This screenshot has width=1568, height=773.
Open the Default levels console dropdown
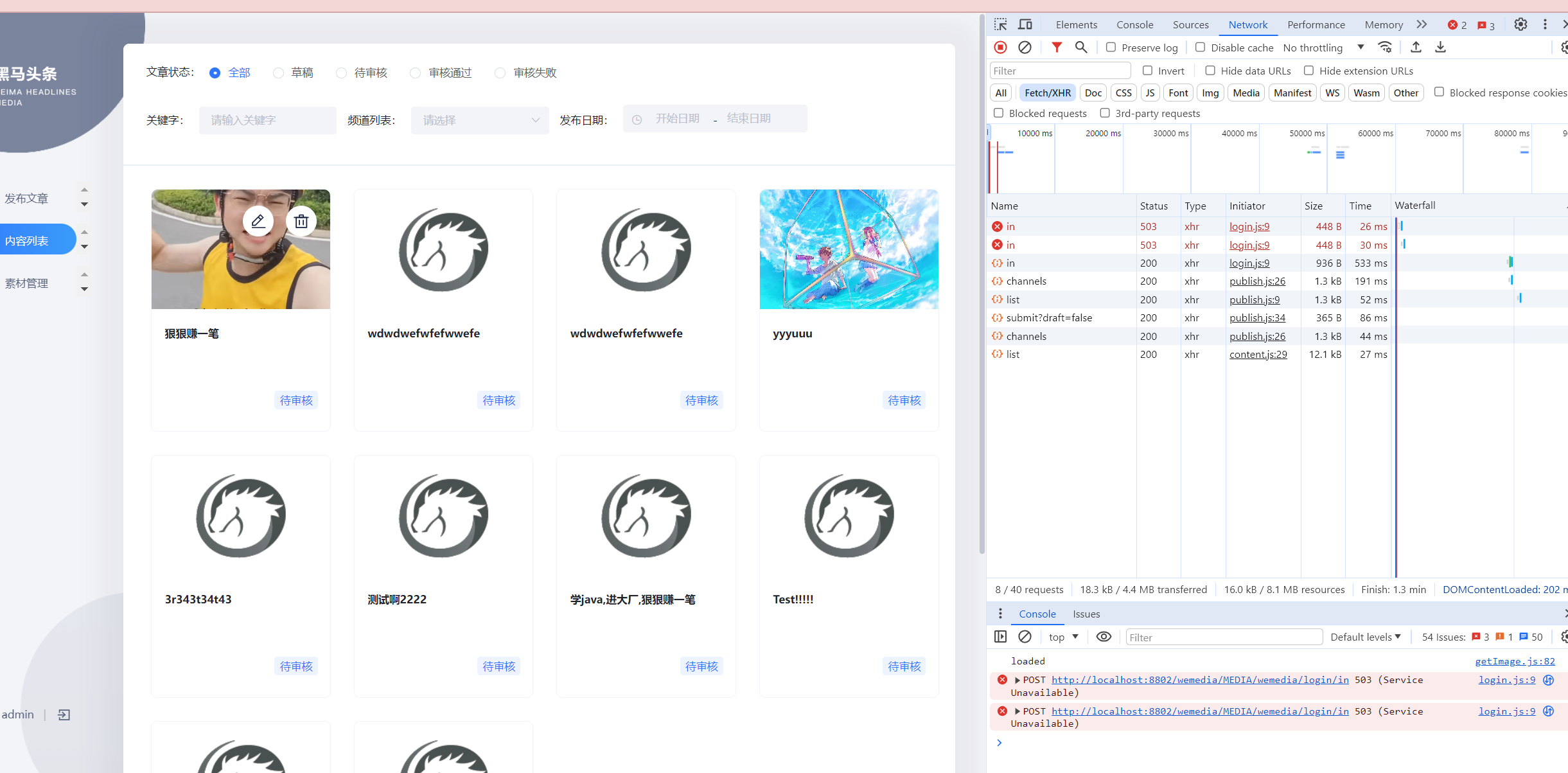tap(1365, 637)
